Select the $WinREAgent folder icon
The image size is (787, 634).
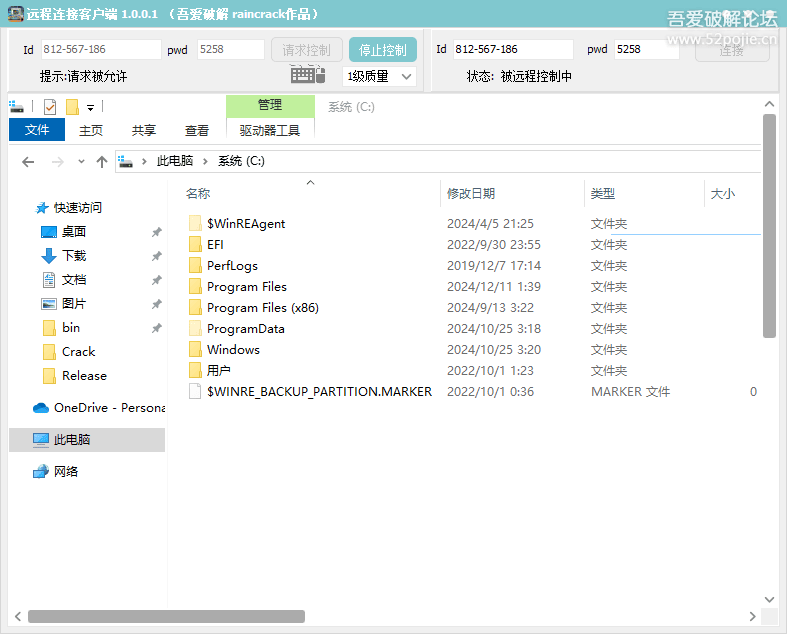pos(195,223)
